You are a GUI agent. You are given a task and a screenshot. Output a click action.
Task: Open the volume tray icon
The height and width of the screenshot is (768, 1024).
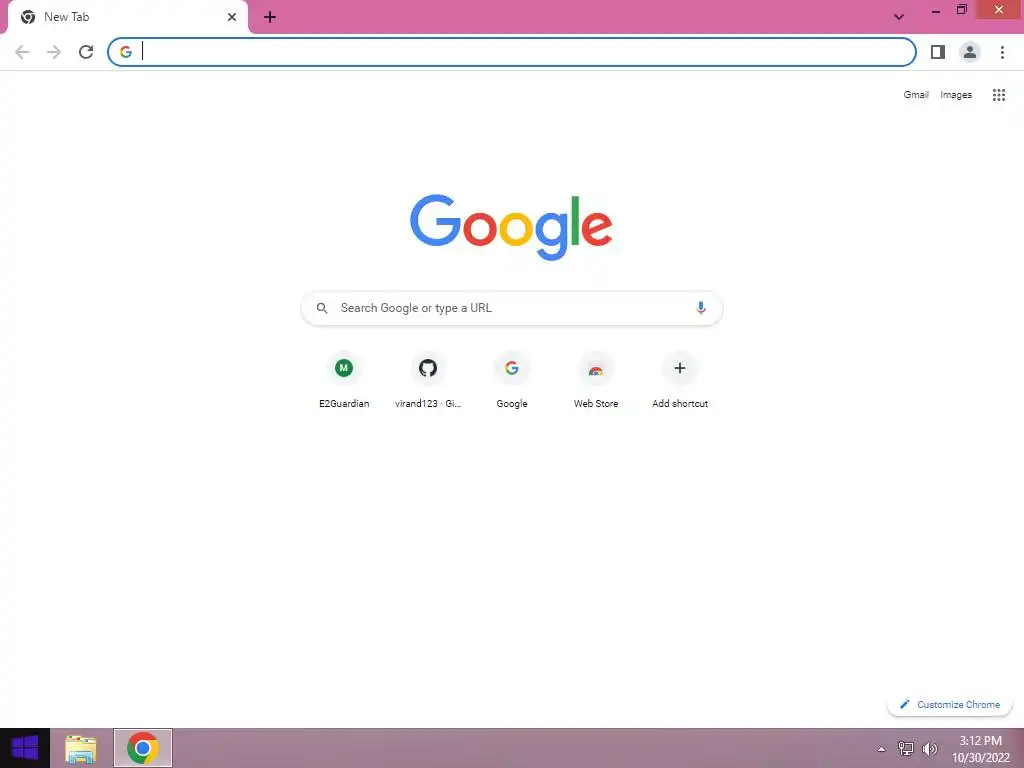(x=929, y=749)
